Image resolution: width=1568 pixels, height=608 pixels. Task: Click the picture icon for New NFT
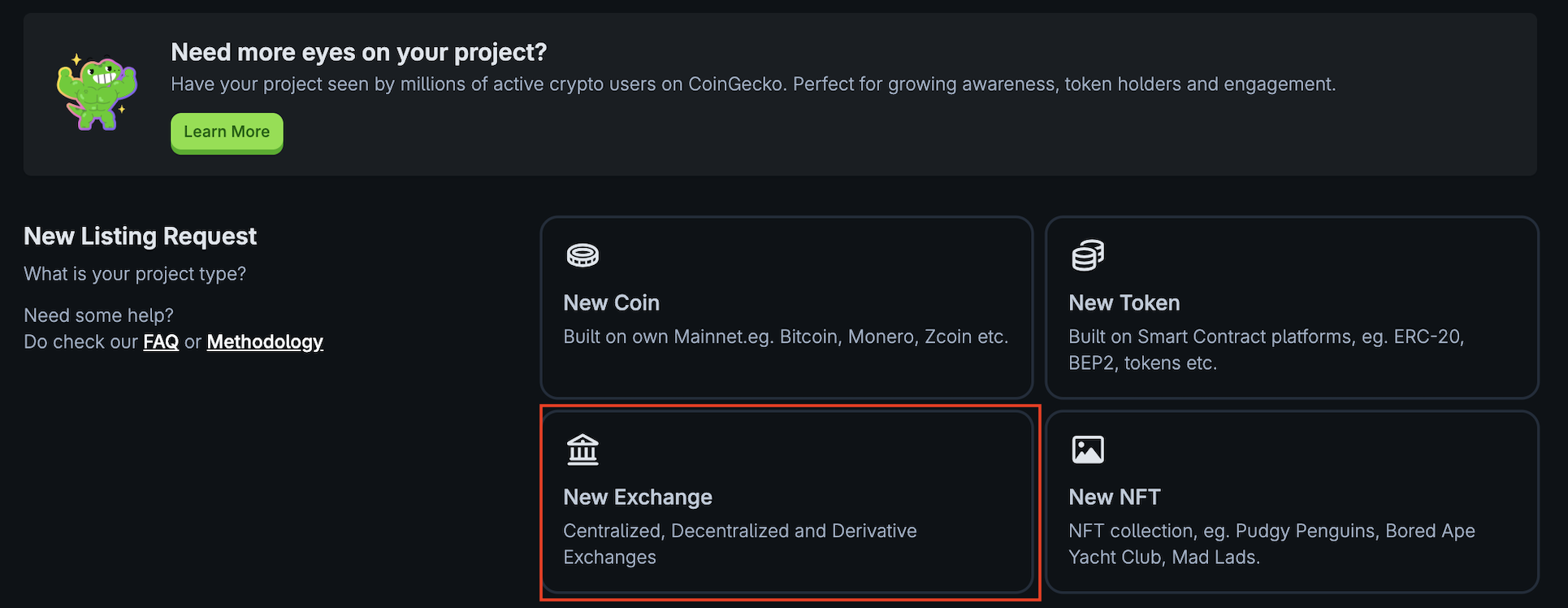pos(1088,449)
